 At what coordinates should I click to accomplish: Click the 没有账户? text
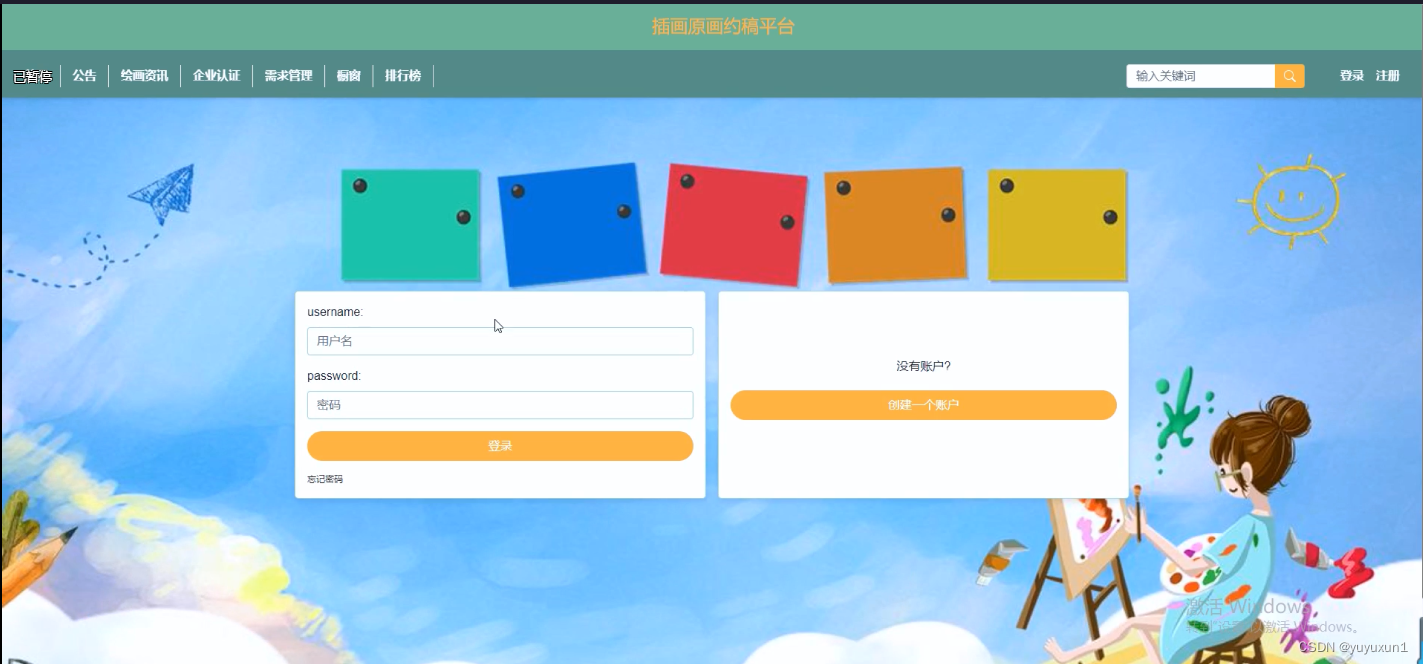[x=923, y=366]
